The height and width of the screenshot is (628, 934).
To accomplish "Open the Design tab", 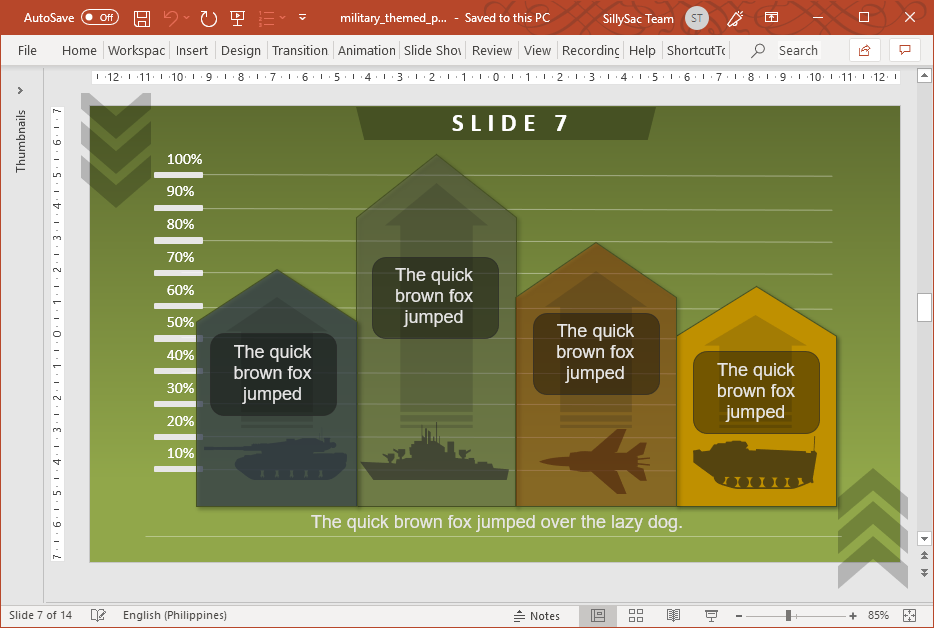I will [240, 50].
